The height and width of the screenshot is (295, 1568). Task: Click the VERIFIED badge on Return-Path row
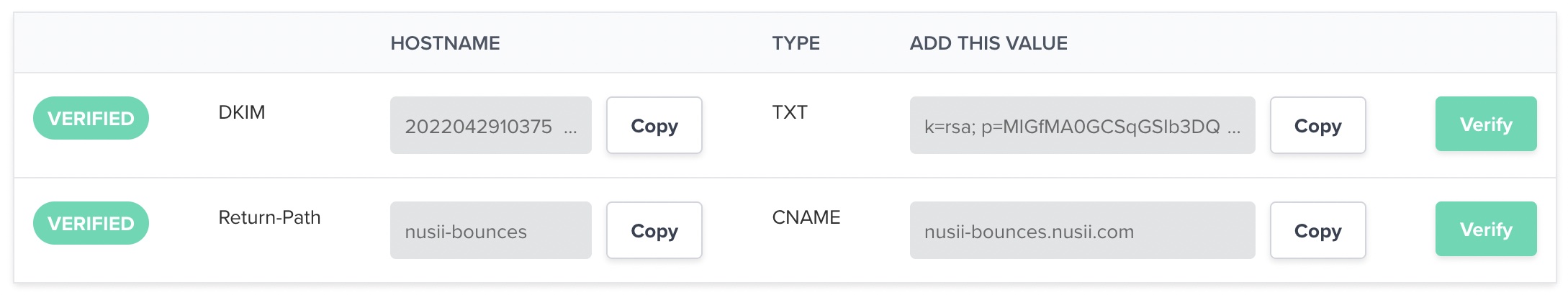point(91,223)
